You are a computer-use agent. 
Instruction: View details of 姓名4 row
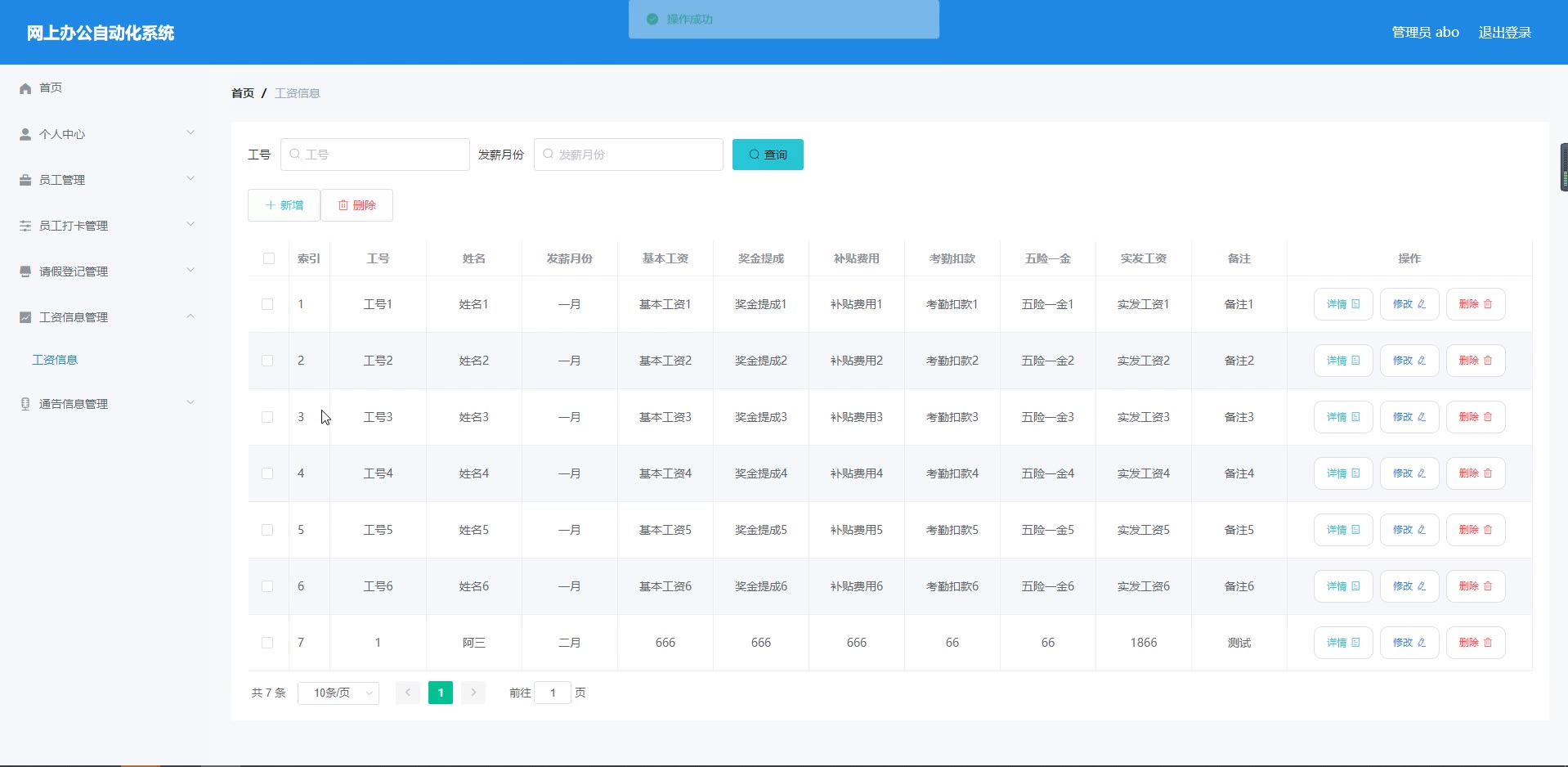pos(1343,473)
